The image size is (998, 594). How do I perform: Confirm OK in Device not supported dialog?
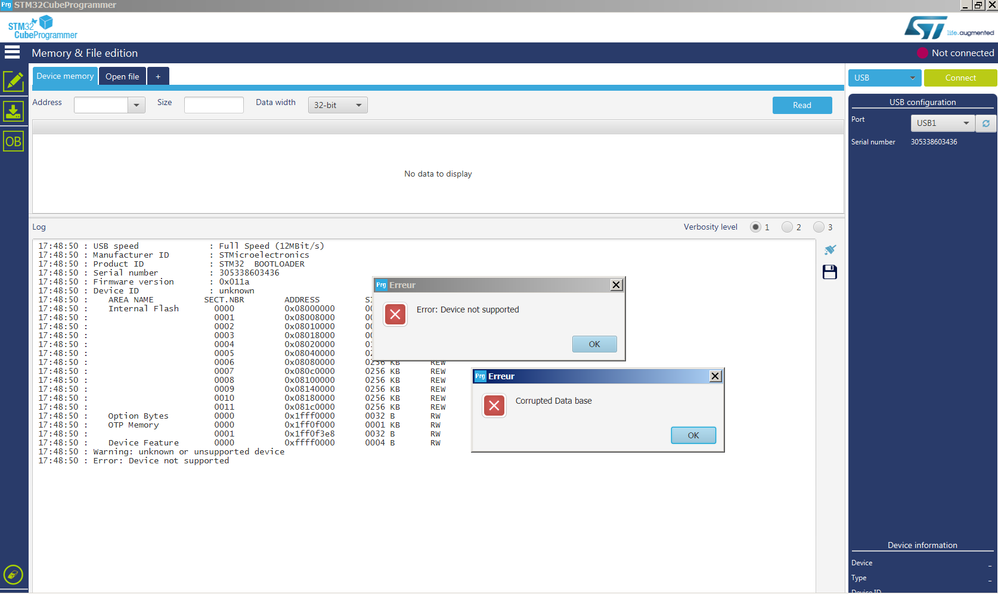pos(594,344)
